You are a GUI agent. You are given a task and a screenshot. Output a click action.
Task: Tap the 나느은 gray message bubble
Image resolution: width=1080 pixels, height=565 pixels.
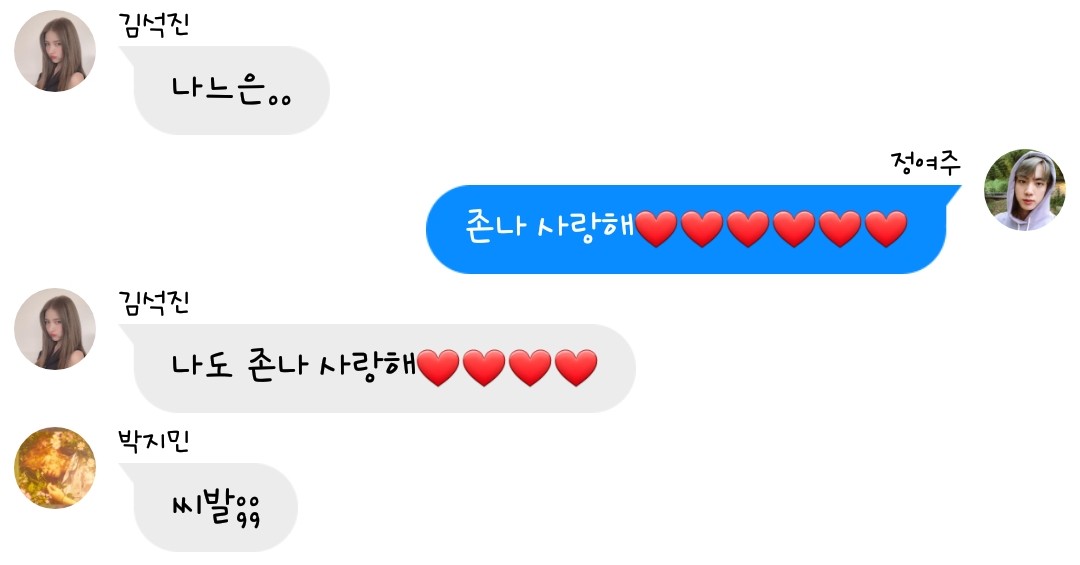click(225, 90)
